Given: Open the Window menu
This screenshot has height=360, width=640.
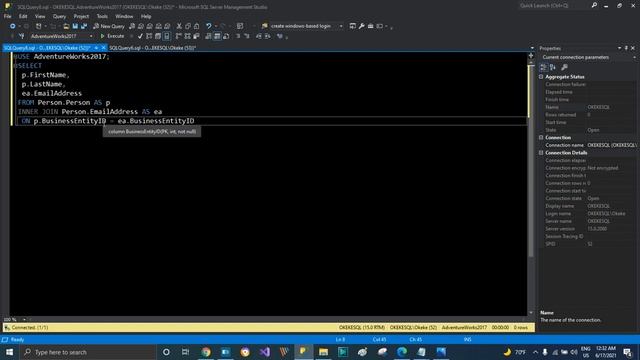Looking at the screenshot, I should [124, 16].
